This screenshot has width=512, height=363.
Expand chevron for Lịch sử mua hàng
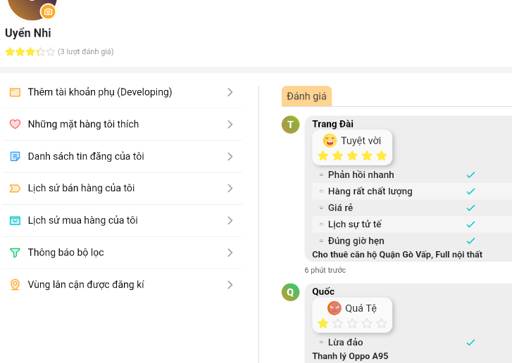tap(230, 220)
